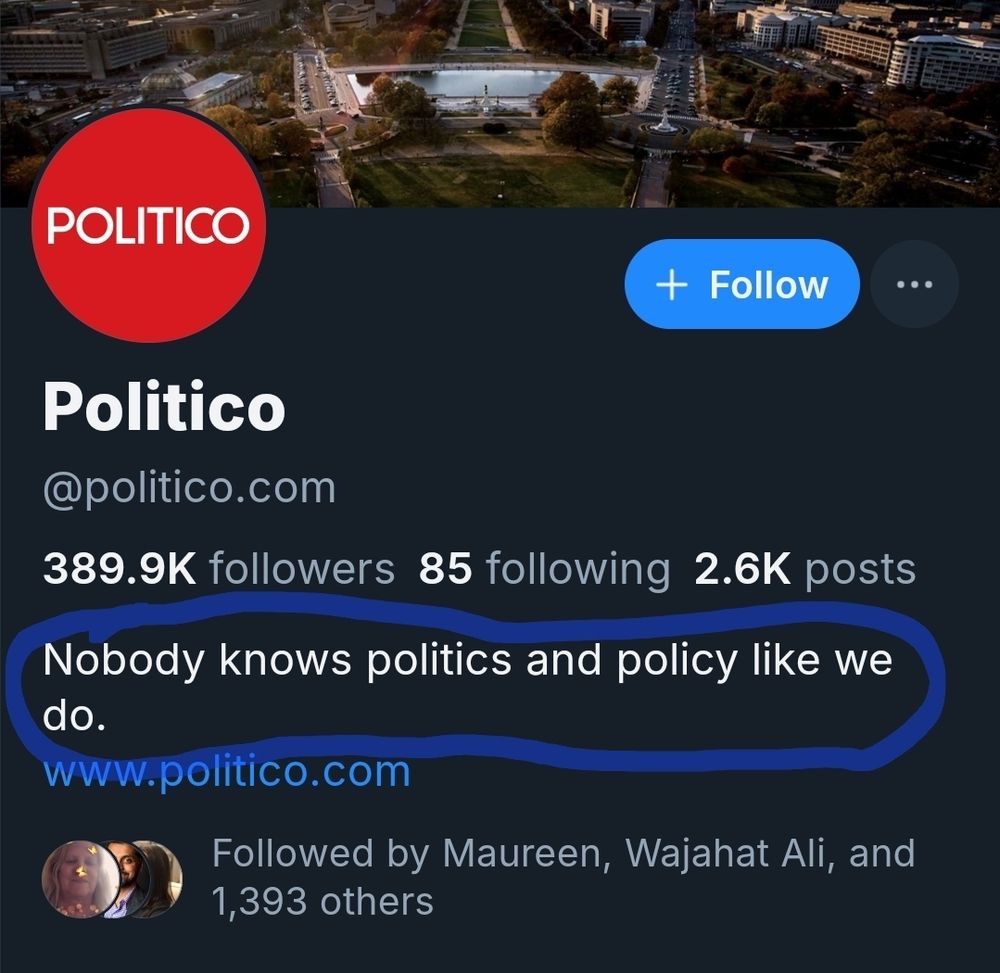The width and height of the screenshot is (1000, 973).
Task: Click the Politico display name
Action: [x=165, y=407]
